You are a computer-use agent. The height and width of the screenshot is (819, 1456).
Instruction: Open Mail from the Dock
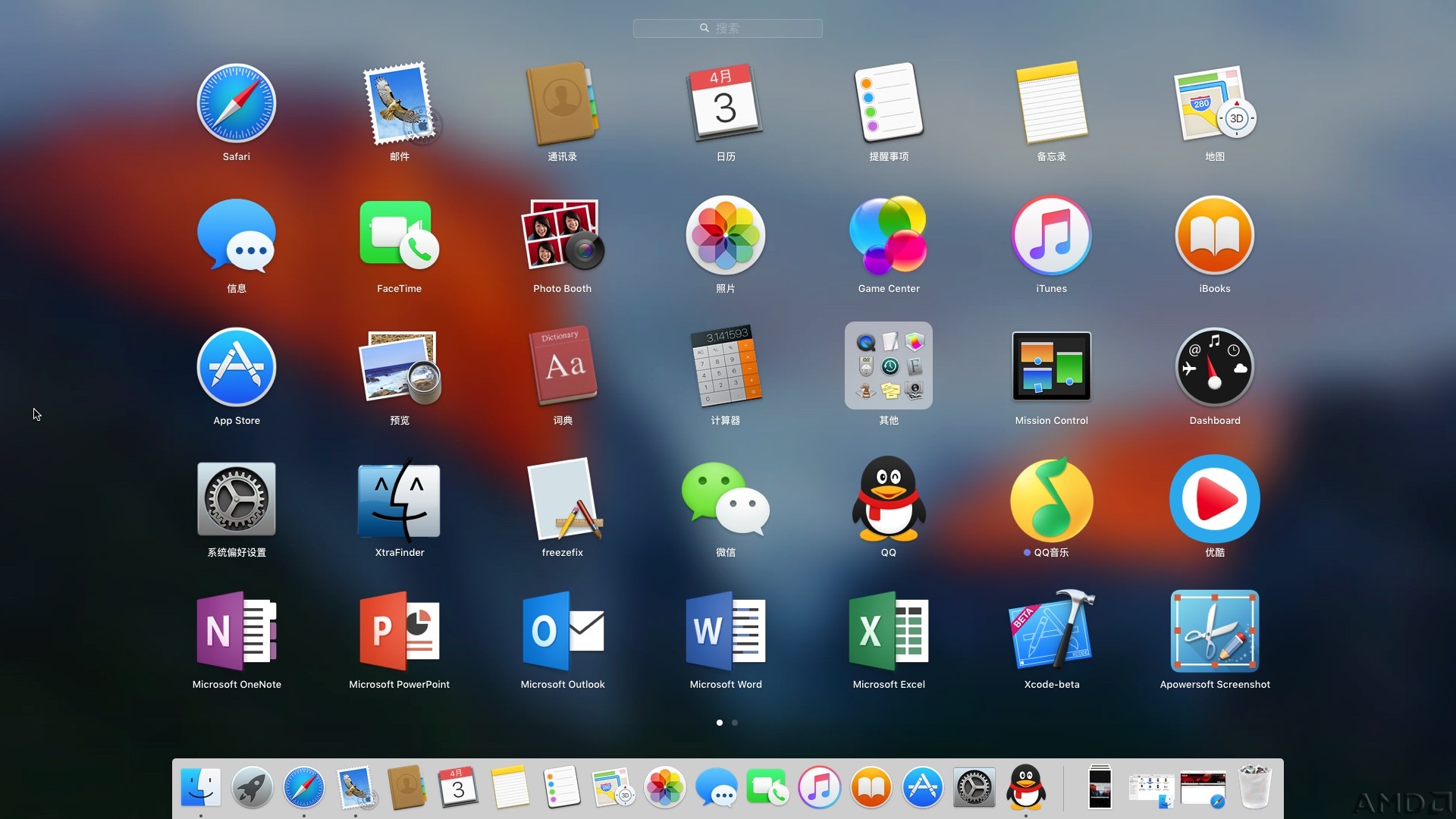point(356,787)
